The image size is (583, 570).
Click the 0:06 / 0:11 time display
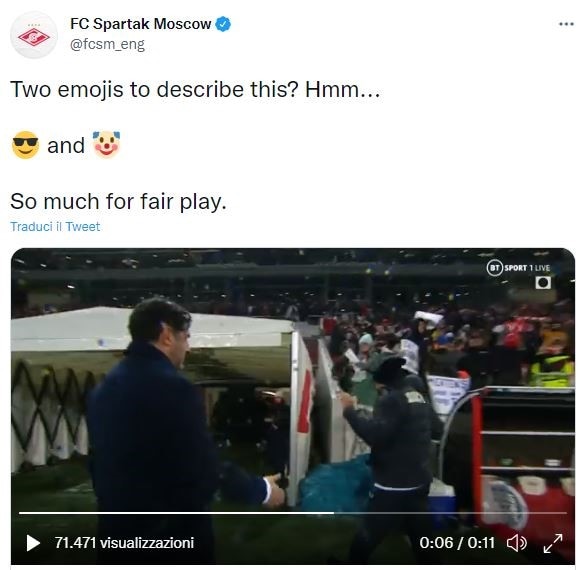457,543
